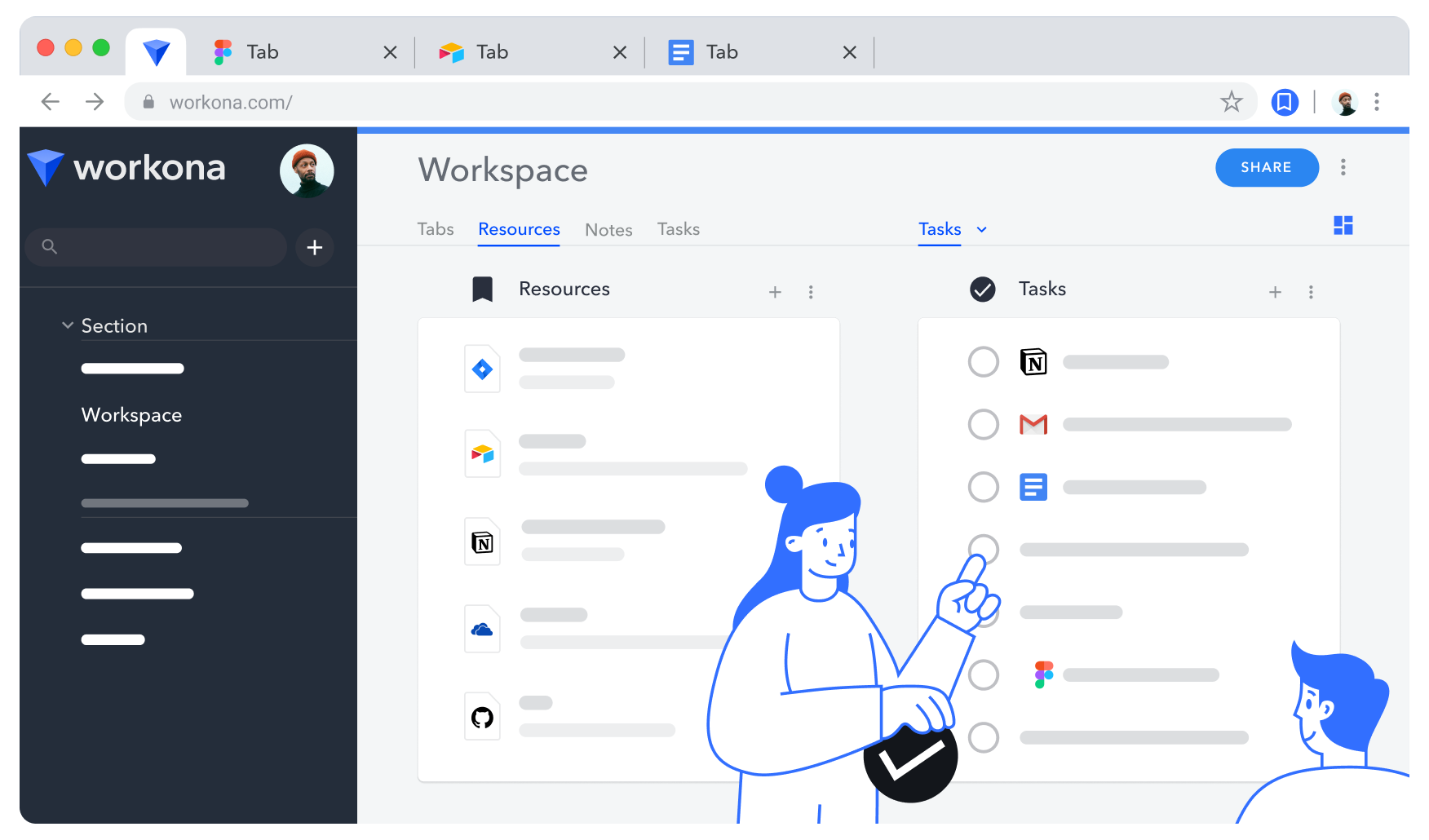Click the workona.com address bar
Viewport: 1429px width, 840px height.
(x=690, y=102)
